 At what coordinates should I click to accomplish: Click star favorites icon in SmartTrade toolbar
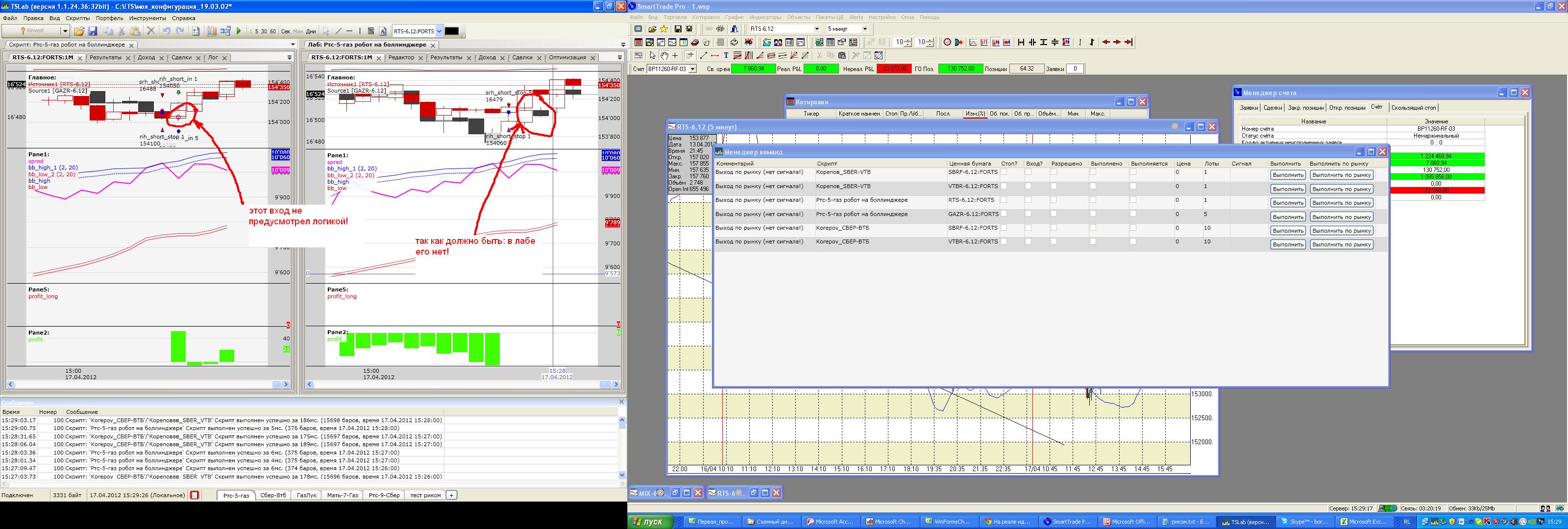point(663,28)
